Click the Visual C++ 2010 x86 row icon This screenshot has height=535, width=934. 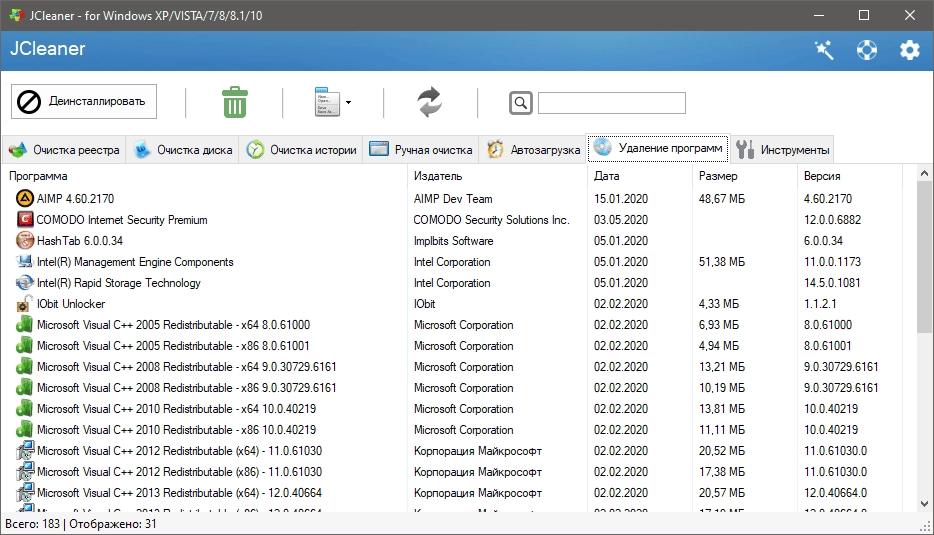point(24,430)
